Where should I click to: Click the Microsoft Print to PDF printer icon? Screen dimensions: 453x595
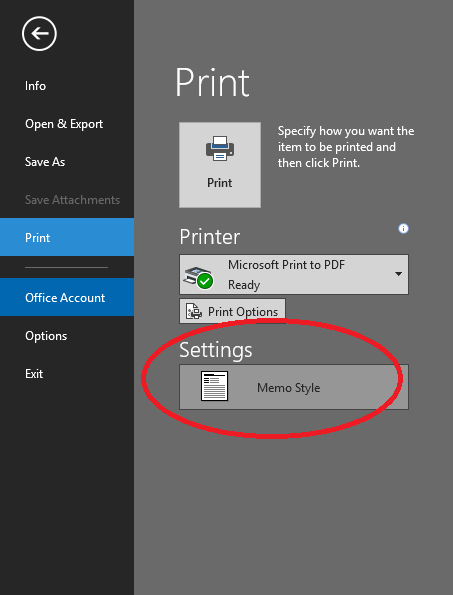click(x=198, y=277)
